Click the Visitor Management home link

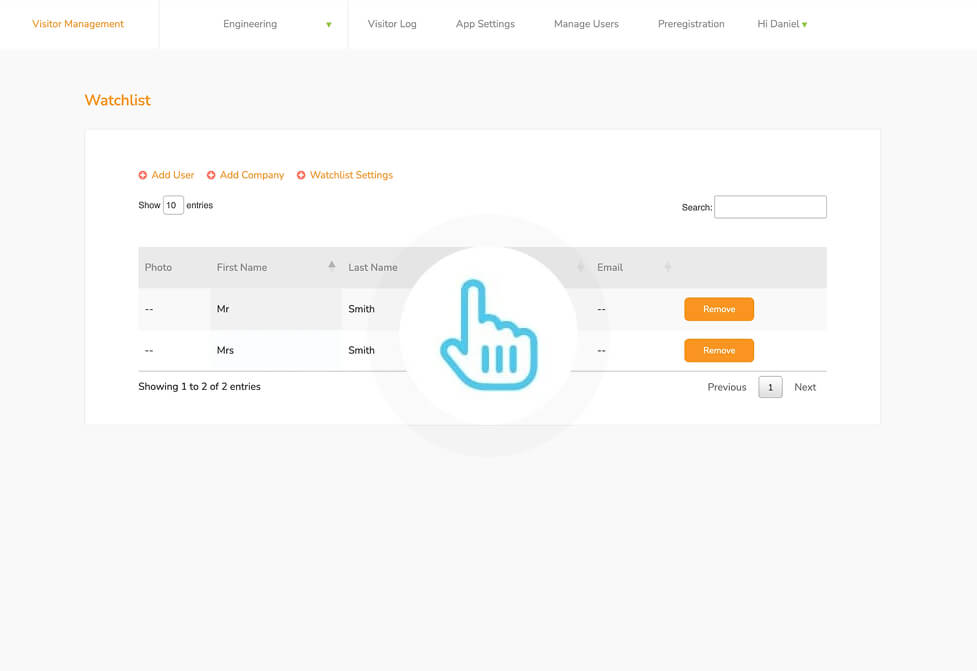[x=78, y=24]
